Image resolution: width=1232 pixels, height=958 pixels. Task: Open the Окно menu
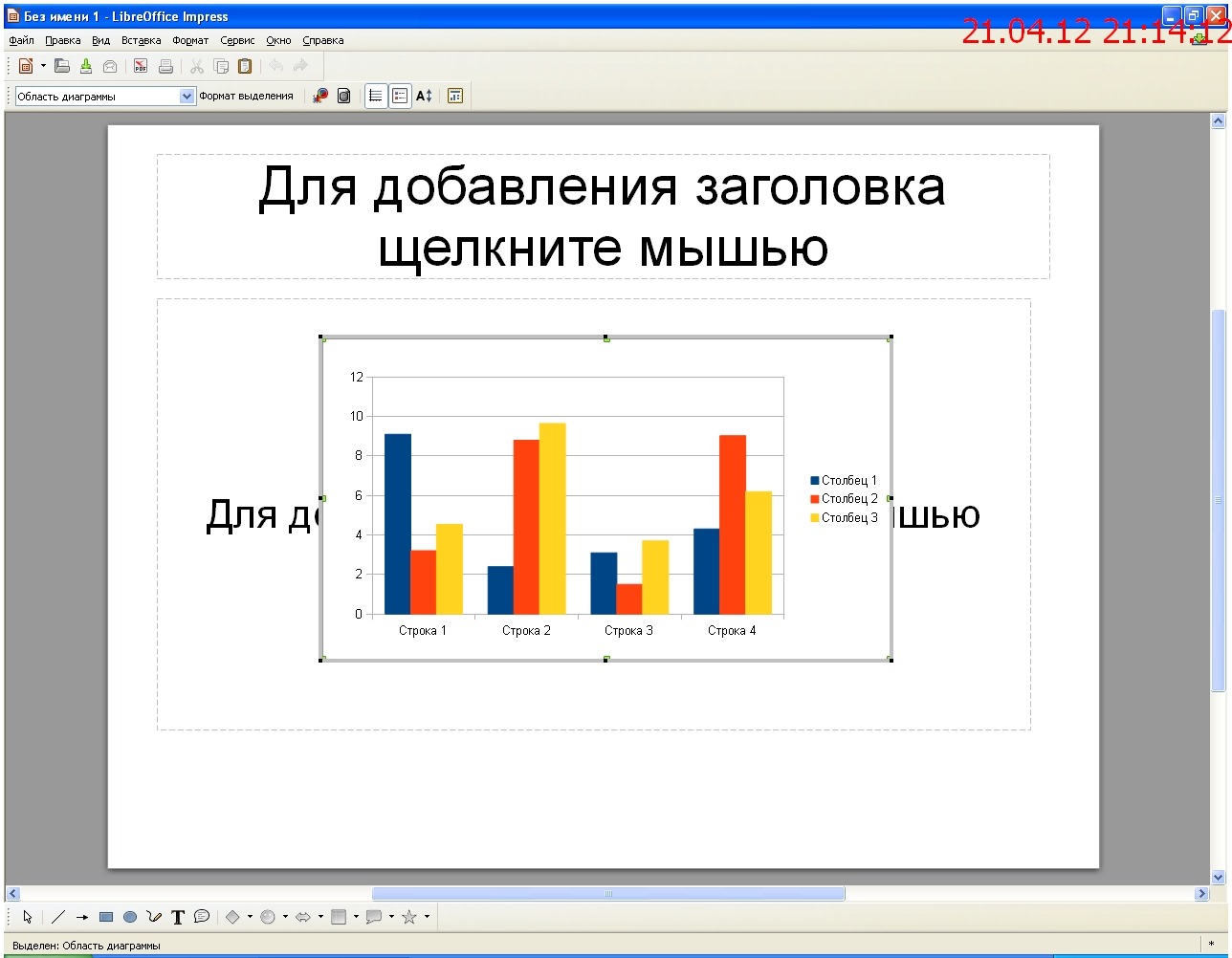coord(278,40)
